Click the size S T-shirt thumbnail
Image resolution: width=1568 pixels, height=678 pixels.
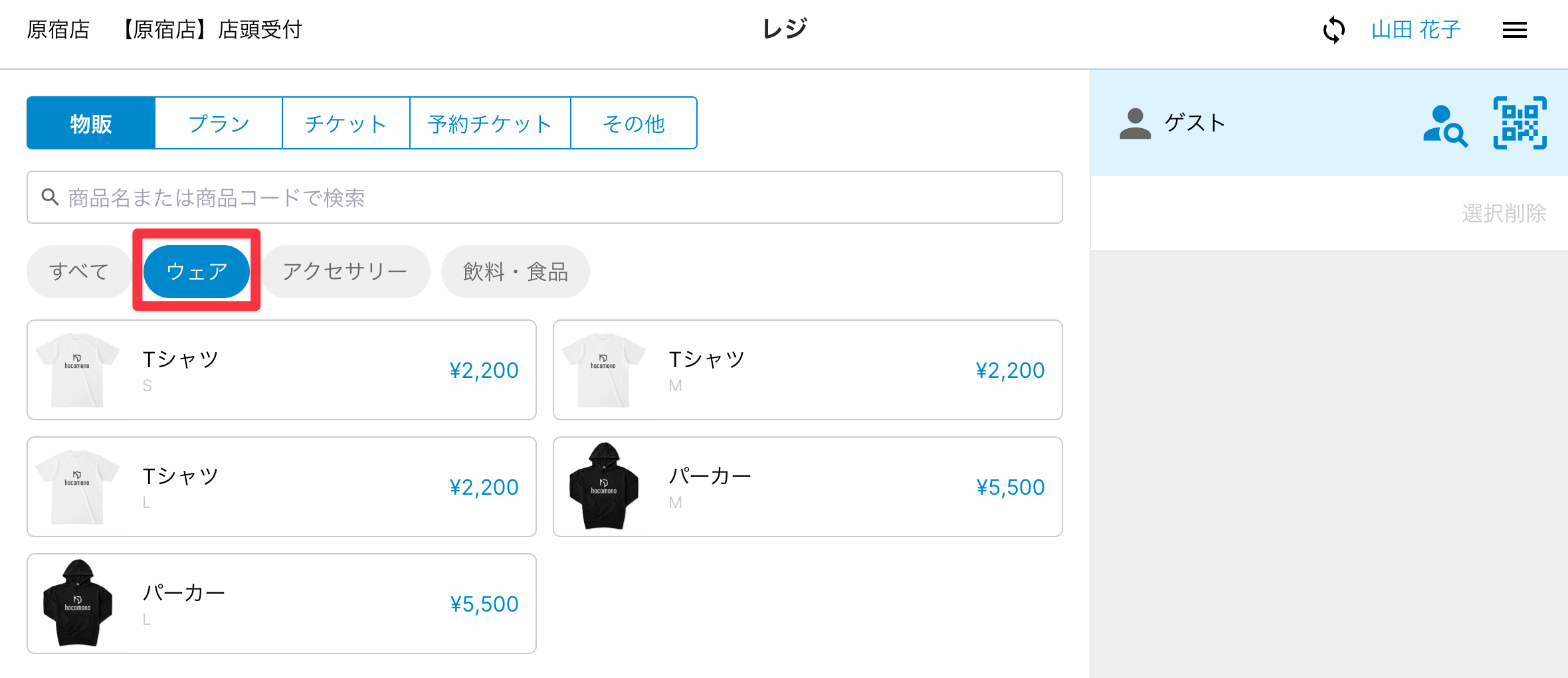78,370
